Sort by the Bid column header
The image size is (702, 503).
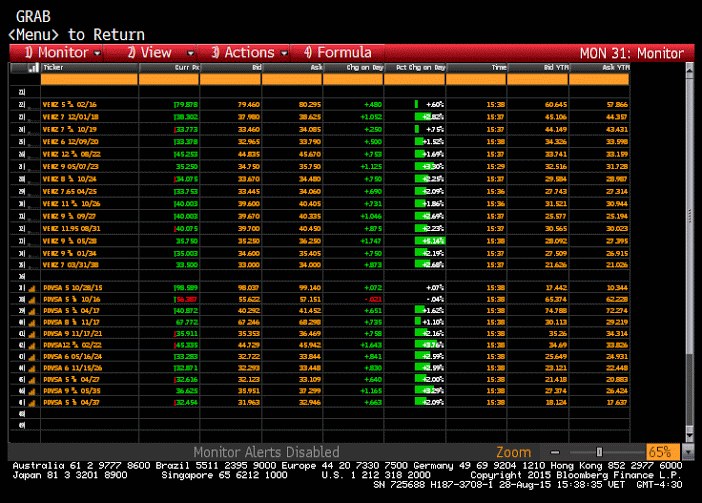[231, 68]
